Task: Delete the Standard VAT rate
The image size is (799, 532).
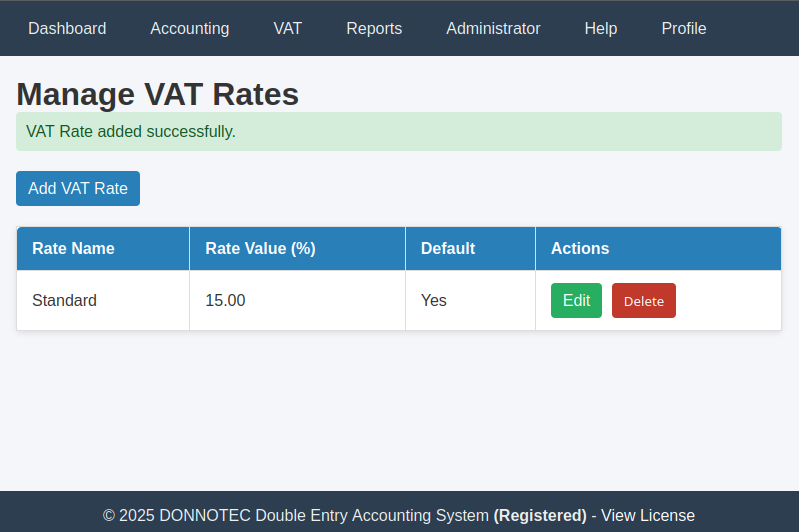Action: click(644, 301)
